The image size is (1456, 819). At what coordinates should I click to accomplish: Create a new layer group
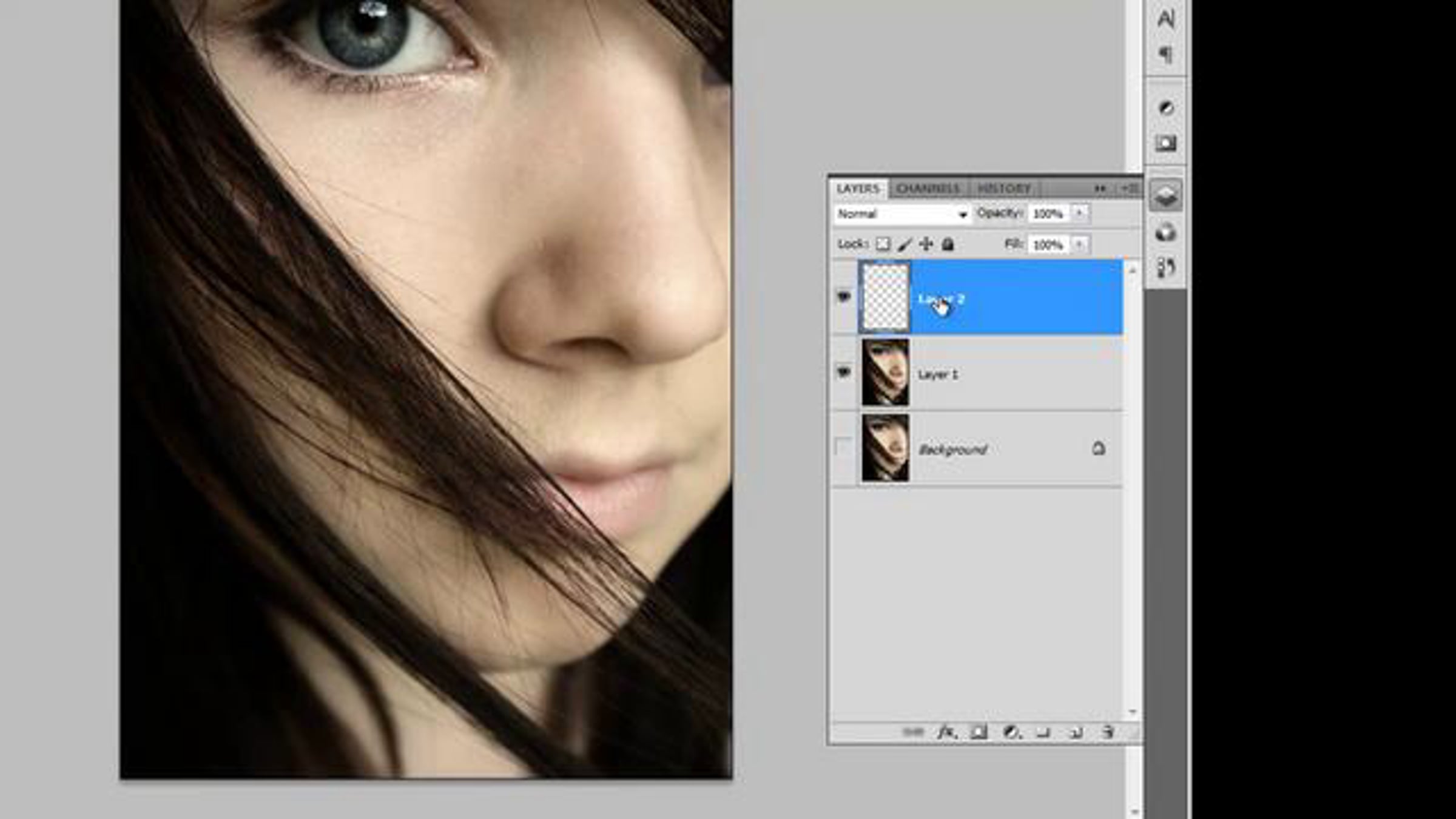tap(1043, 732)
